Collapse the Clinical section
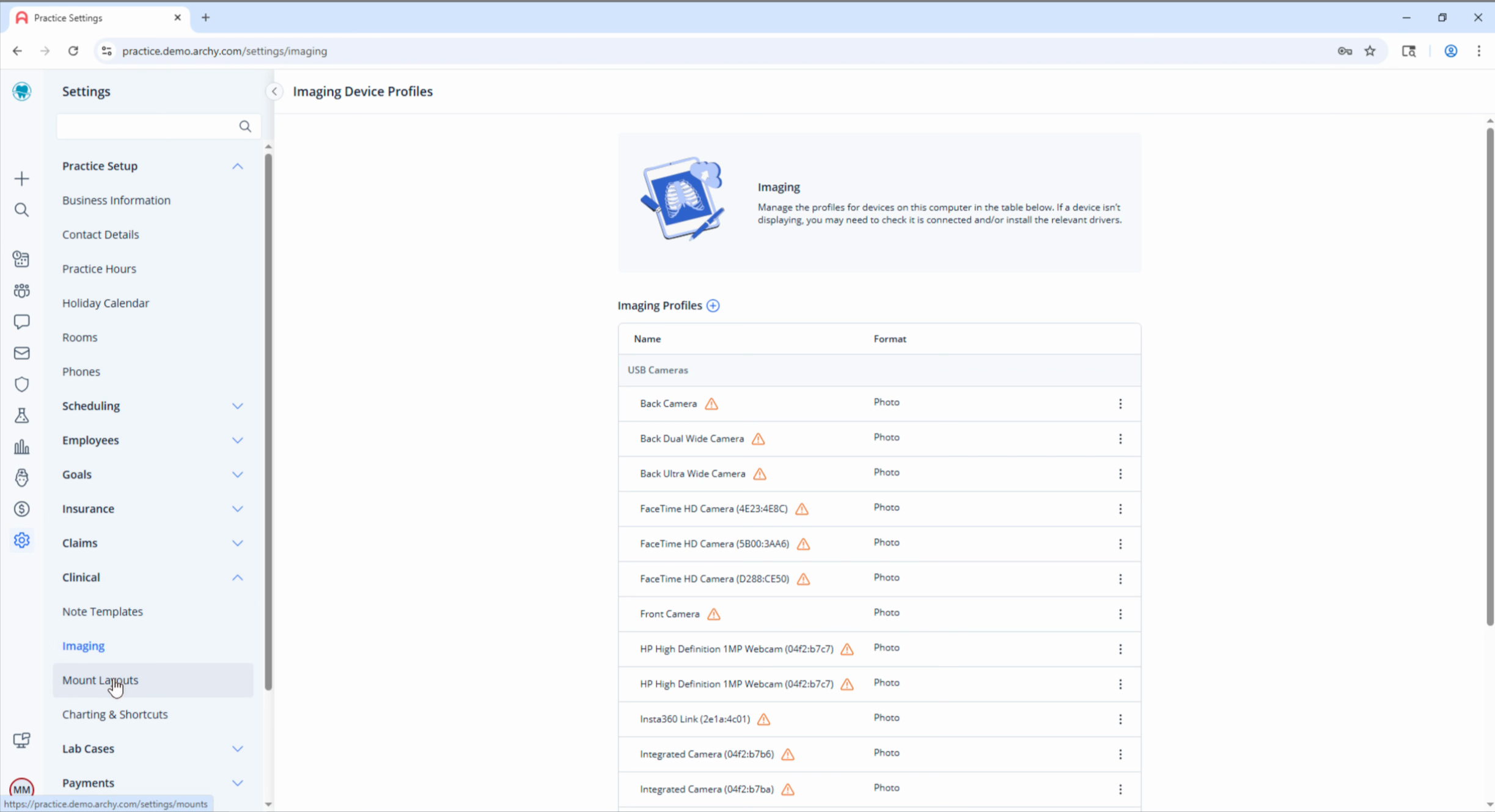 (238, 577)
